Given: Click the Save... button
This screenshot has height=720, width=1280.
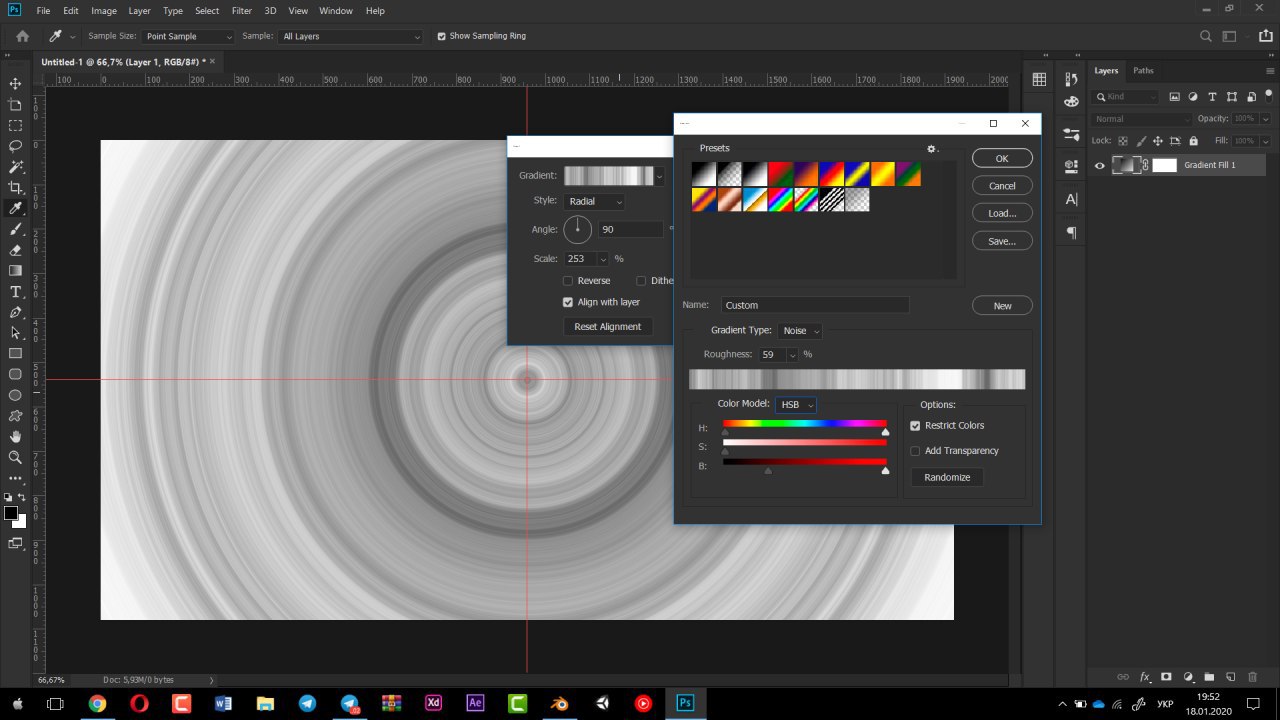Looking at the screenshot, I should (1002, 241).
